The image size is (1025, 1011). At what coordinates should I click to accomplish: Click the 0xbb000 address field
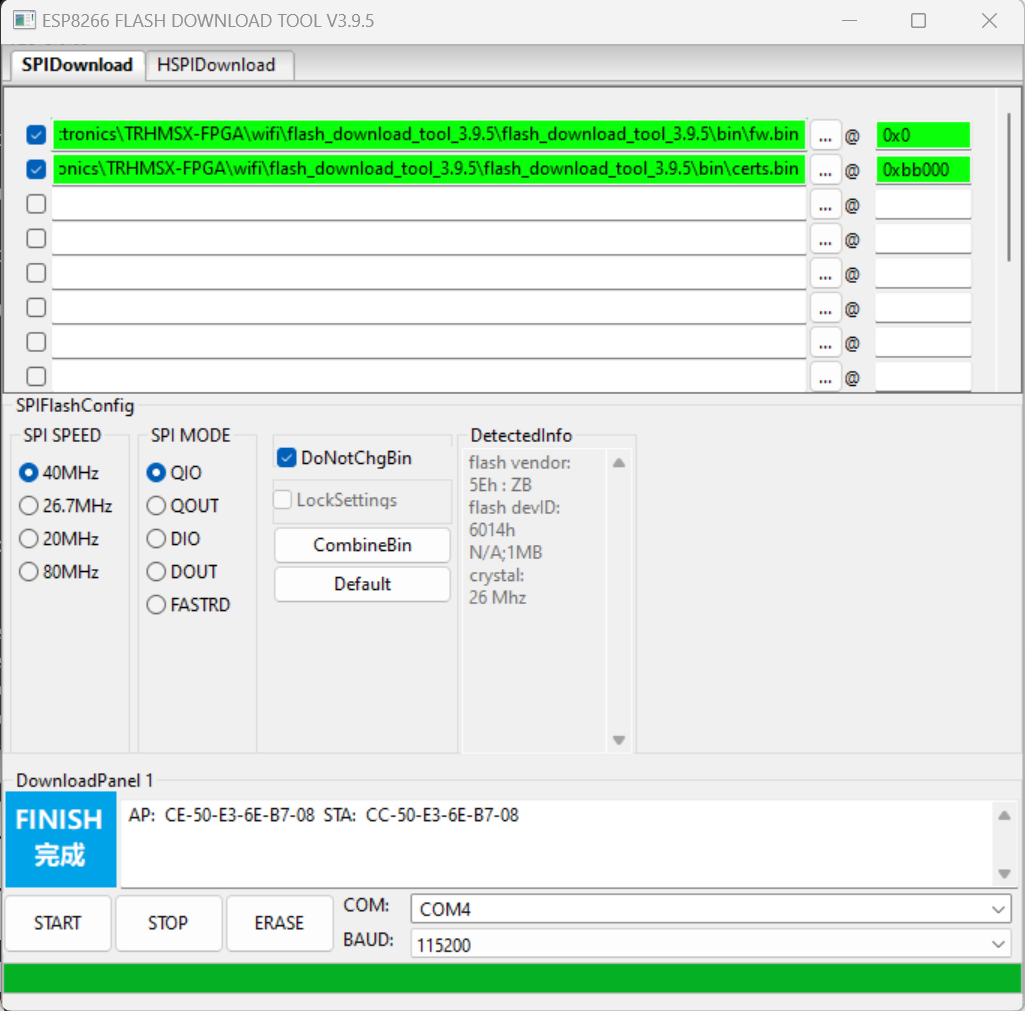[x=922, y=170]
